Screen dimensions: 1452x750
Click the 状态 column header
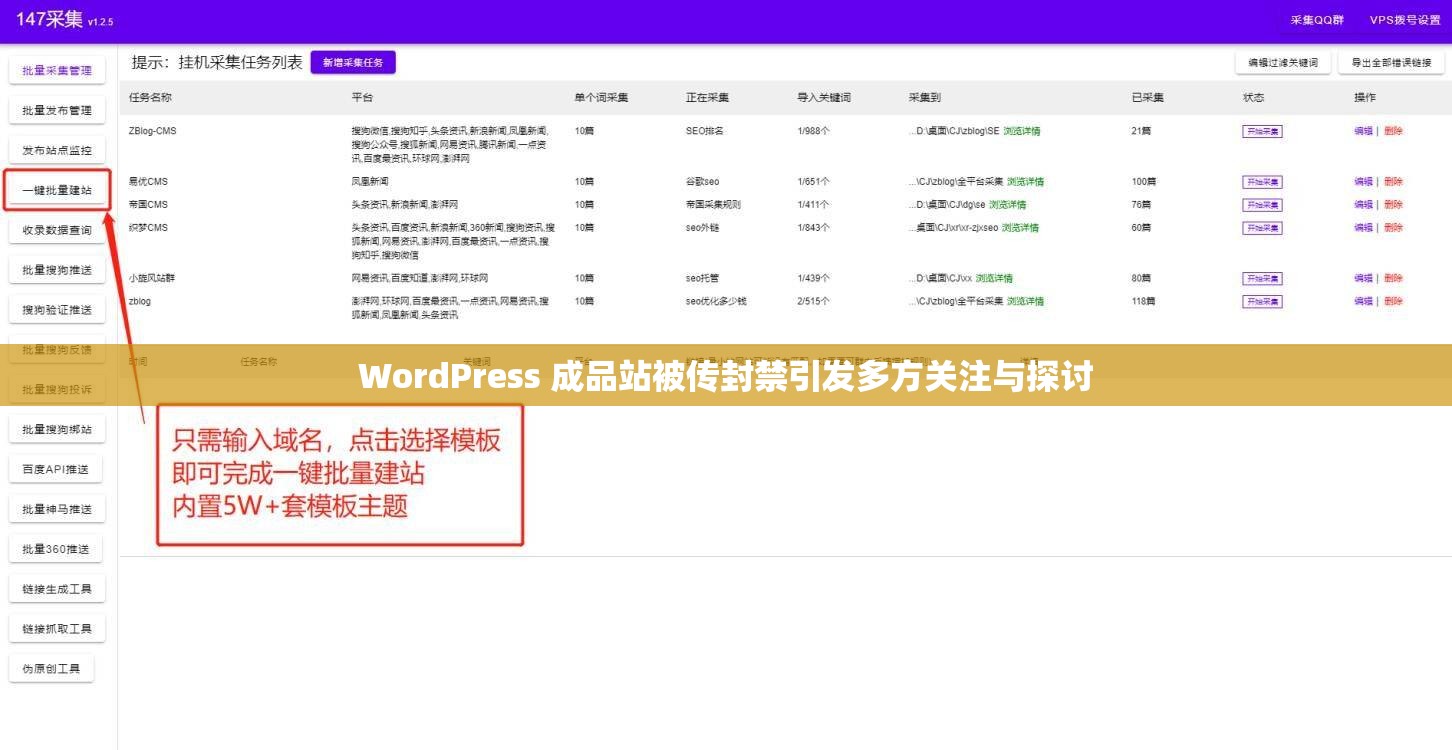pyautogui.click(x=1253, y=98)
